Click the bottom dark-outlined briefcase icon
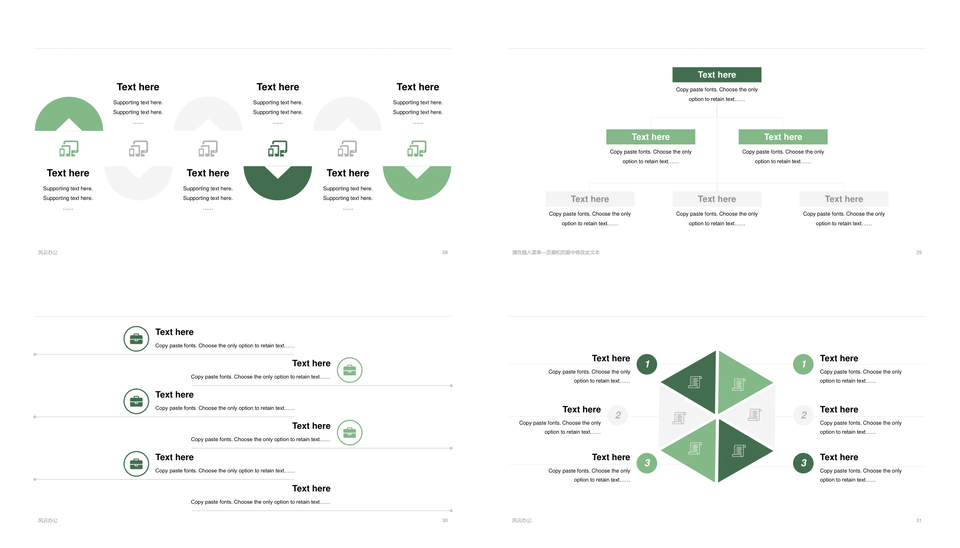Image resolution: width=960 pixels, height=548 pixels. coord(137,463)
